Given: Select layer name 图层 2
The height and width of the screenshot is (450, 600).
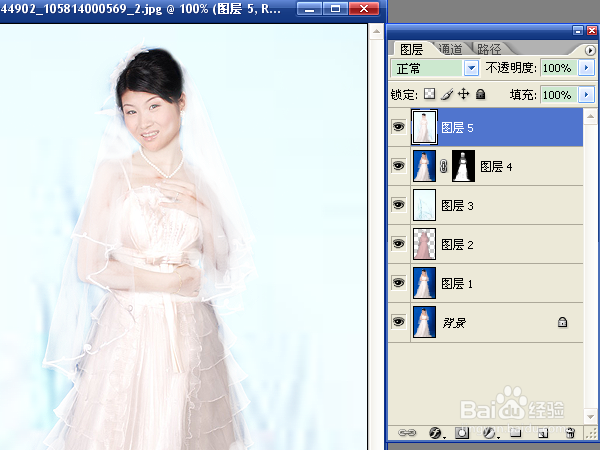Looking at the screenshot, I should pyautogui.click(x=457, y=245).
